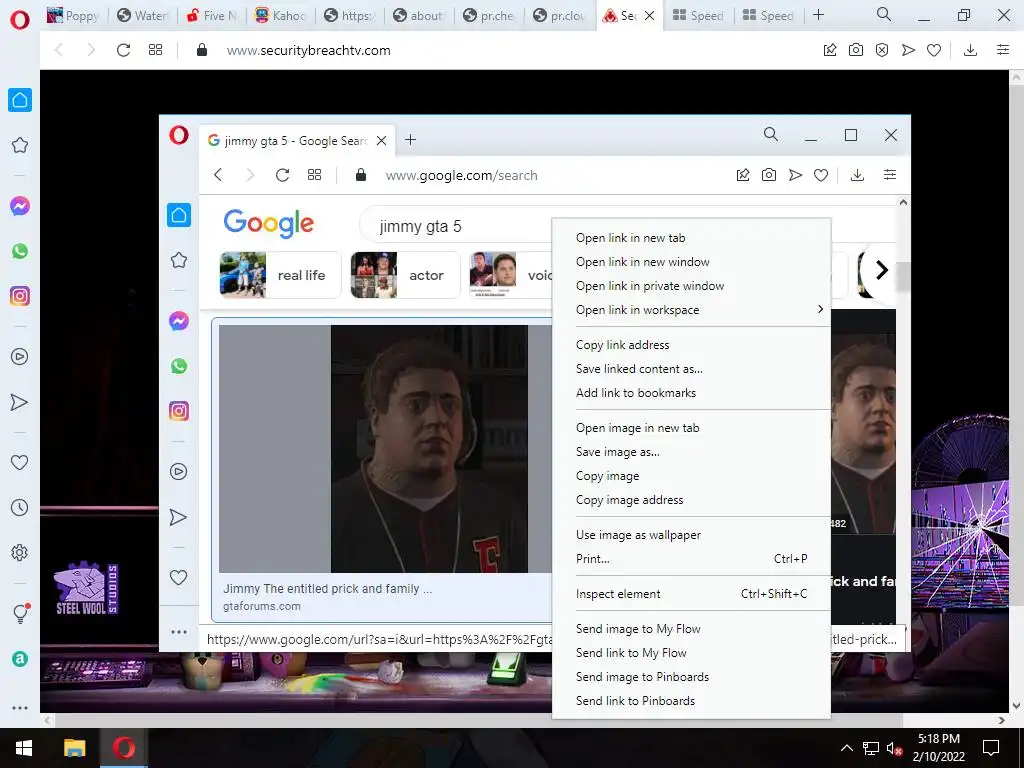Open the Opera menu in the outer window
The height and width of the screenshot is (768, 1024).
point(20,20)
